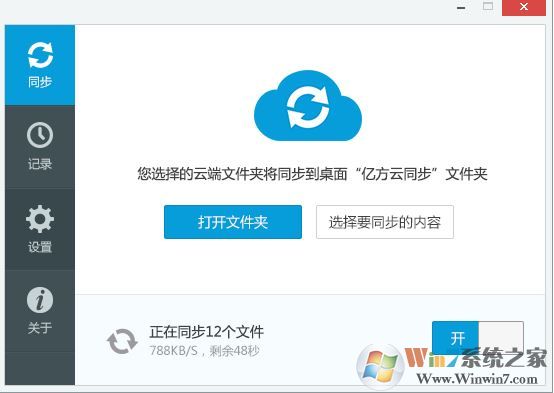The width and height of the screenshot is (554, 393).
Task: Toggle the sync 开 switch off
Action: [x=478, y=338]
